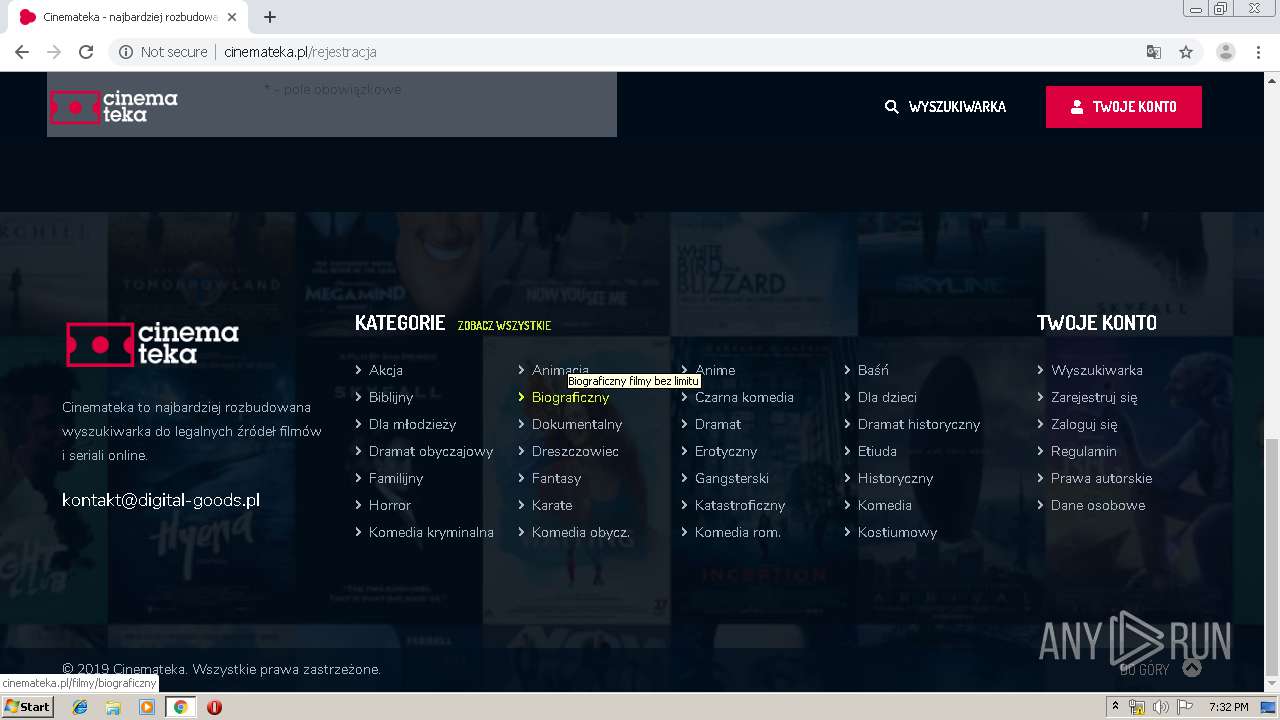The image size is (1280, 720).
Task: Open the Chrome profile avatar
Action: coord(1226,52)
